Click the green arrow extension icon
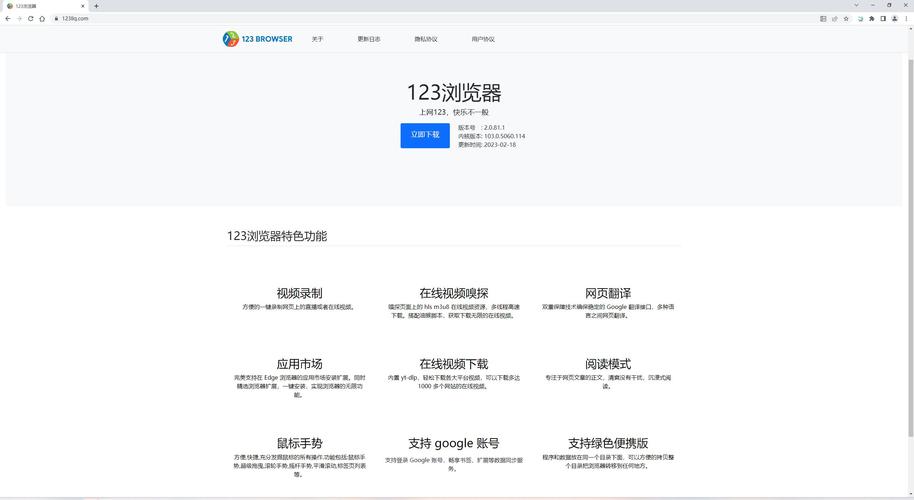 (860, 19)
